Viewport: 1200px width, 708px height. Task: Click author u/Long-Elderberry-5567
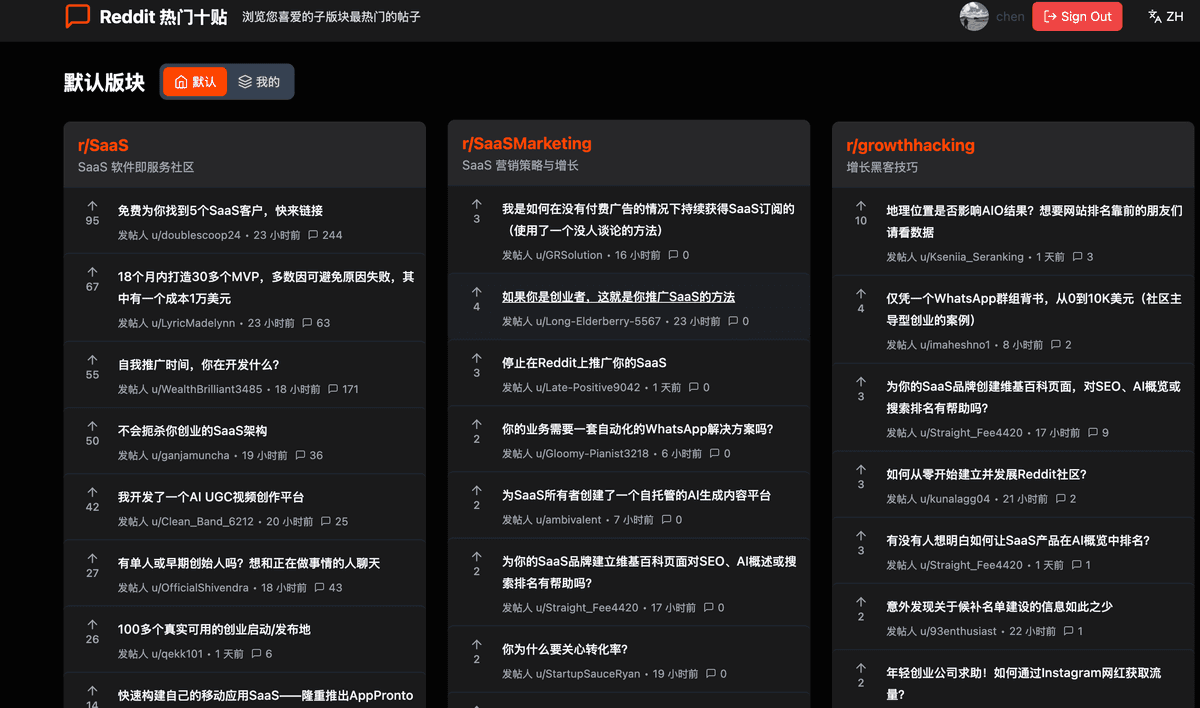pos(598,321)
